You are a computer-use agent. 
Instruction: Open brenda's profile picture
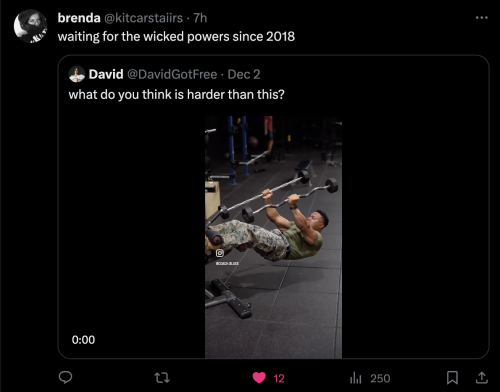pos(30,26)
